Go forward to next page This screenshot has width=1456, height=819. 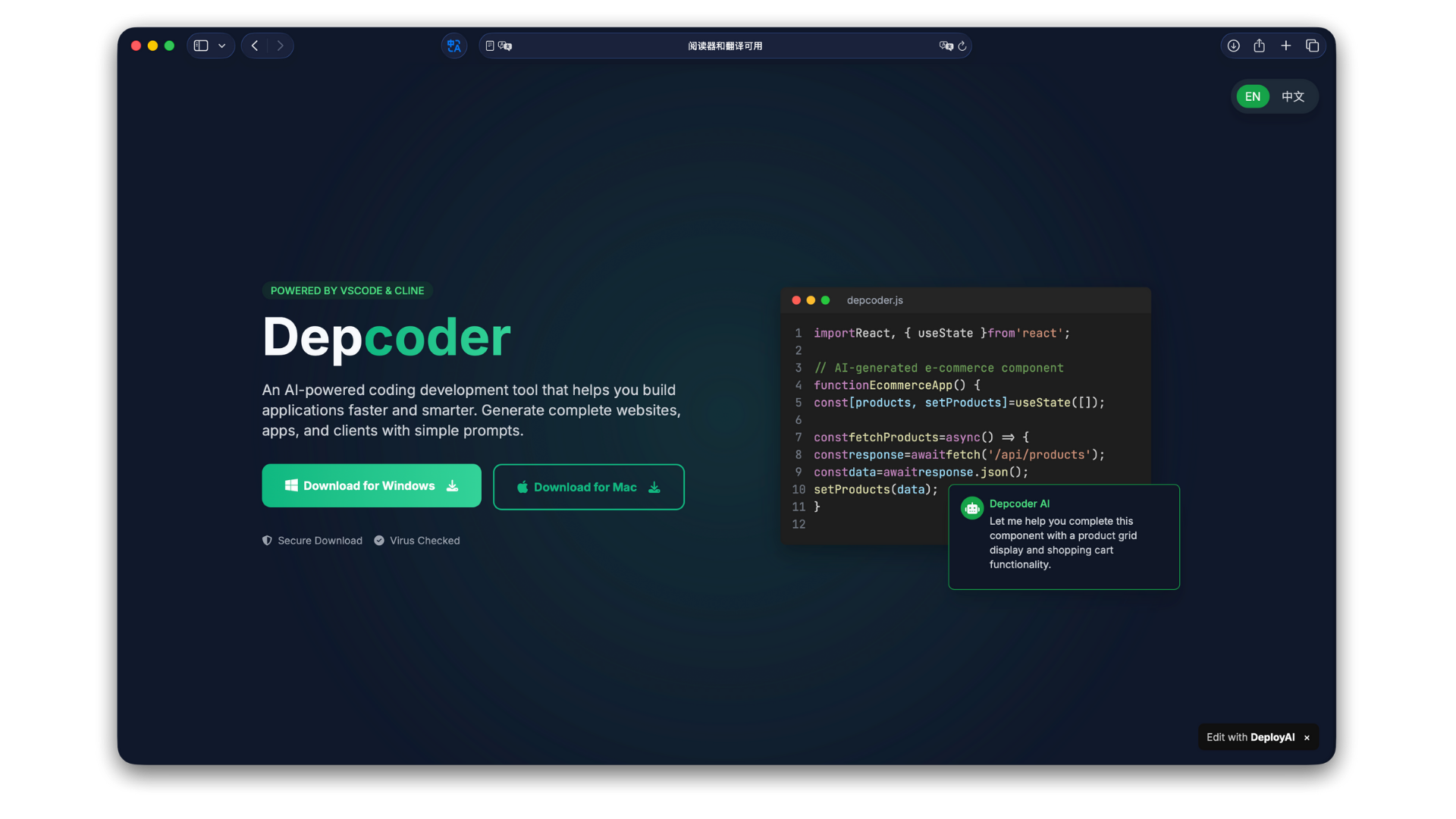pos(281,45)
